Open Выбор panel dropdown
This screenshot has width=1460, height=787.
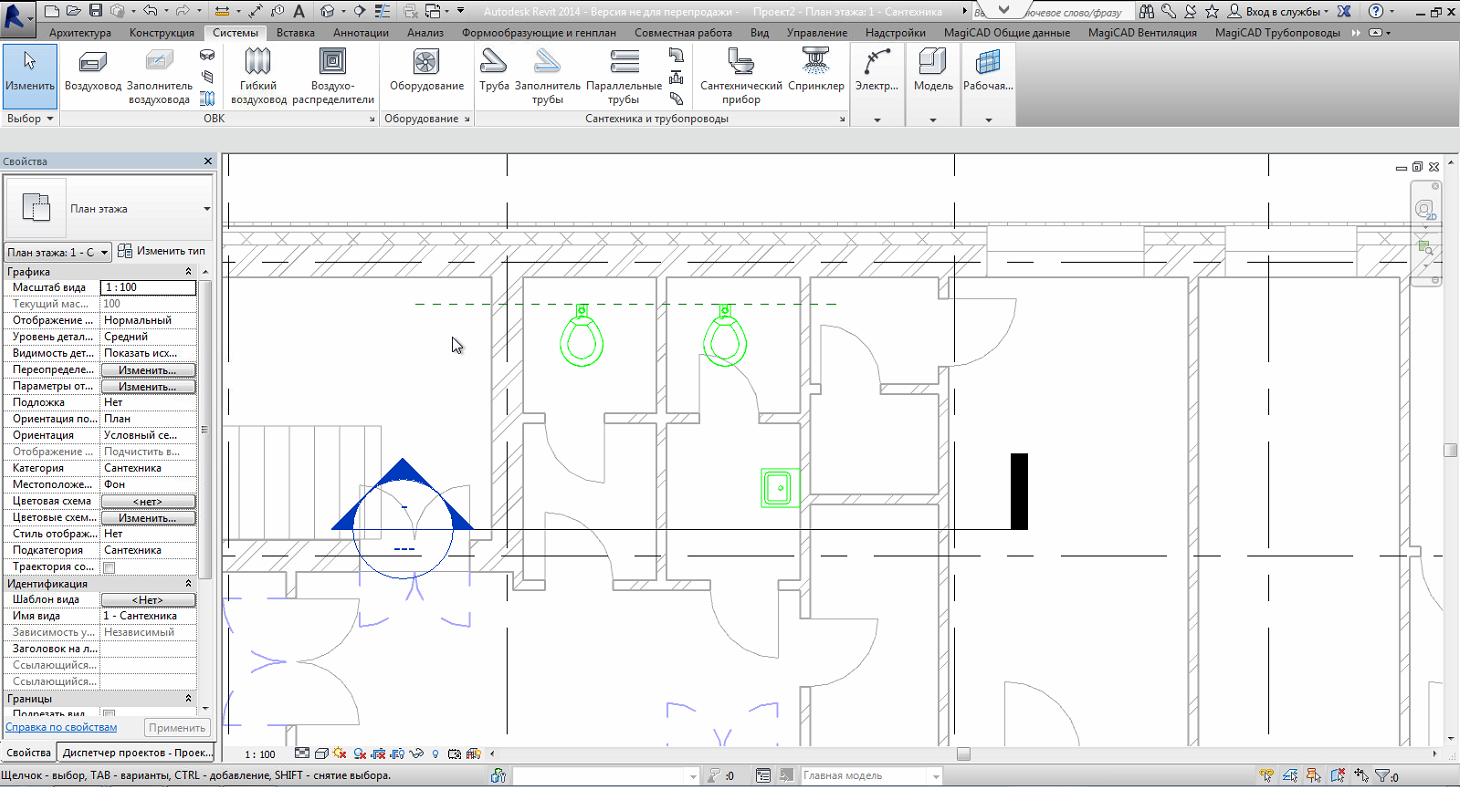(x=29, y=119)
